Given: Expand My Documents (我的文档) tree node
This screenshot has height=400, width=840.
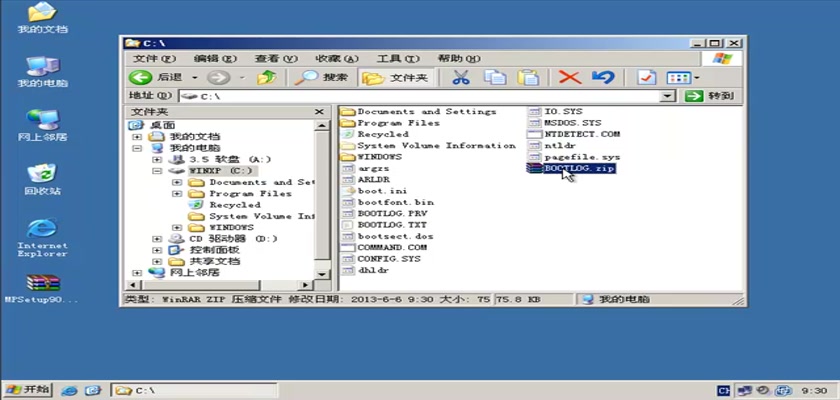Looking at the screenshot, I should coord(137,137).
